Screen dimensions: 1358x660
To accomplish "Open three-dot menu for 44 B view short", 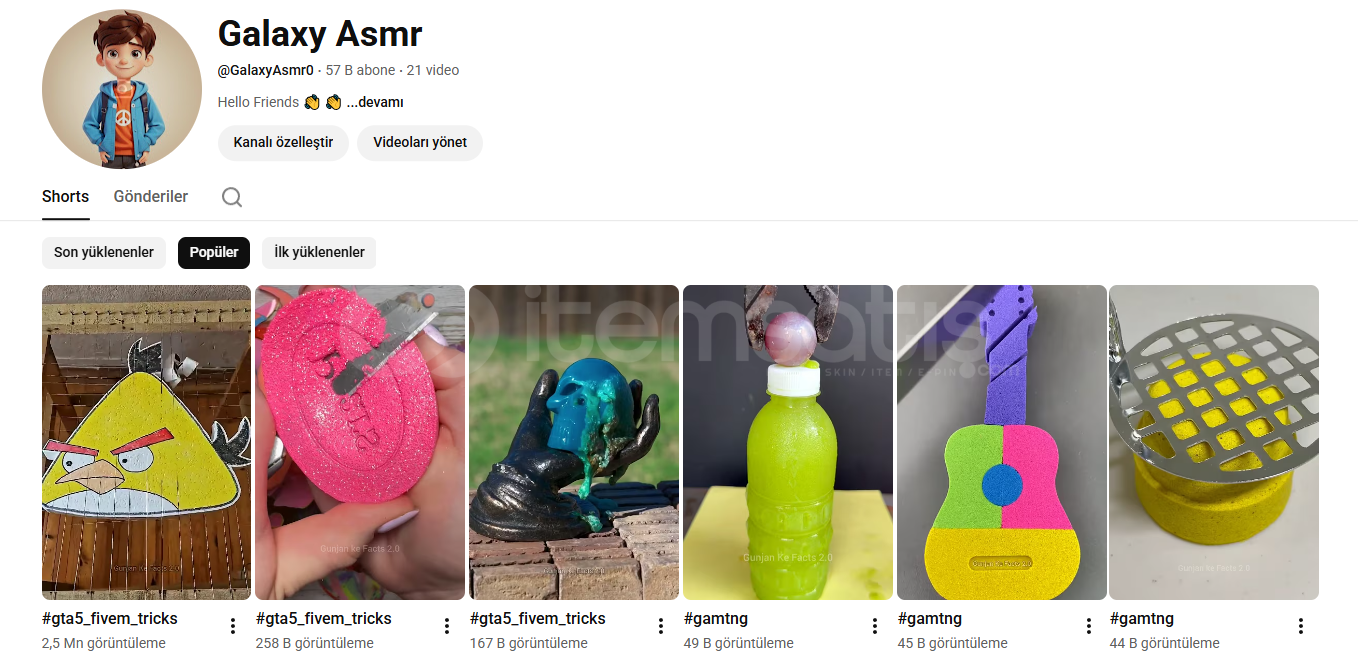I will 1301,626.
